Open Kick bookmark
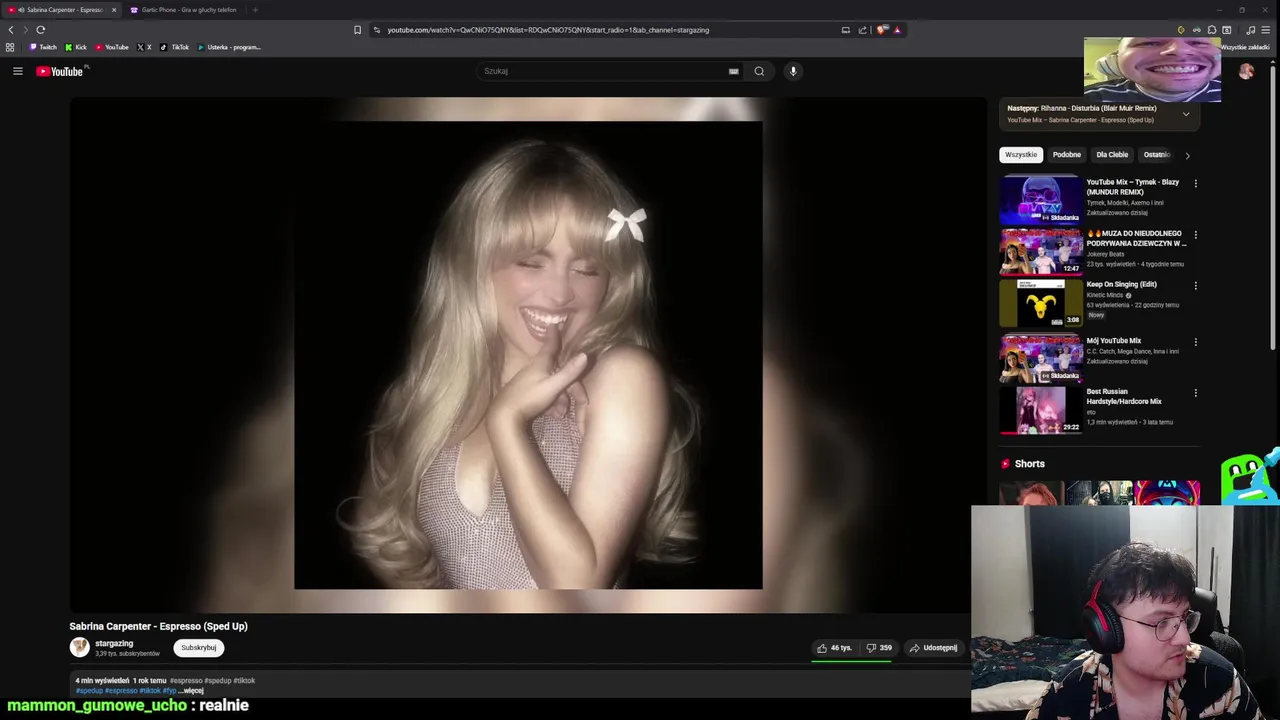Viewport: 1280px width, 720px height. pos(76,47)
